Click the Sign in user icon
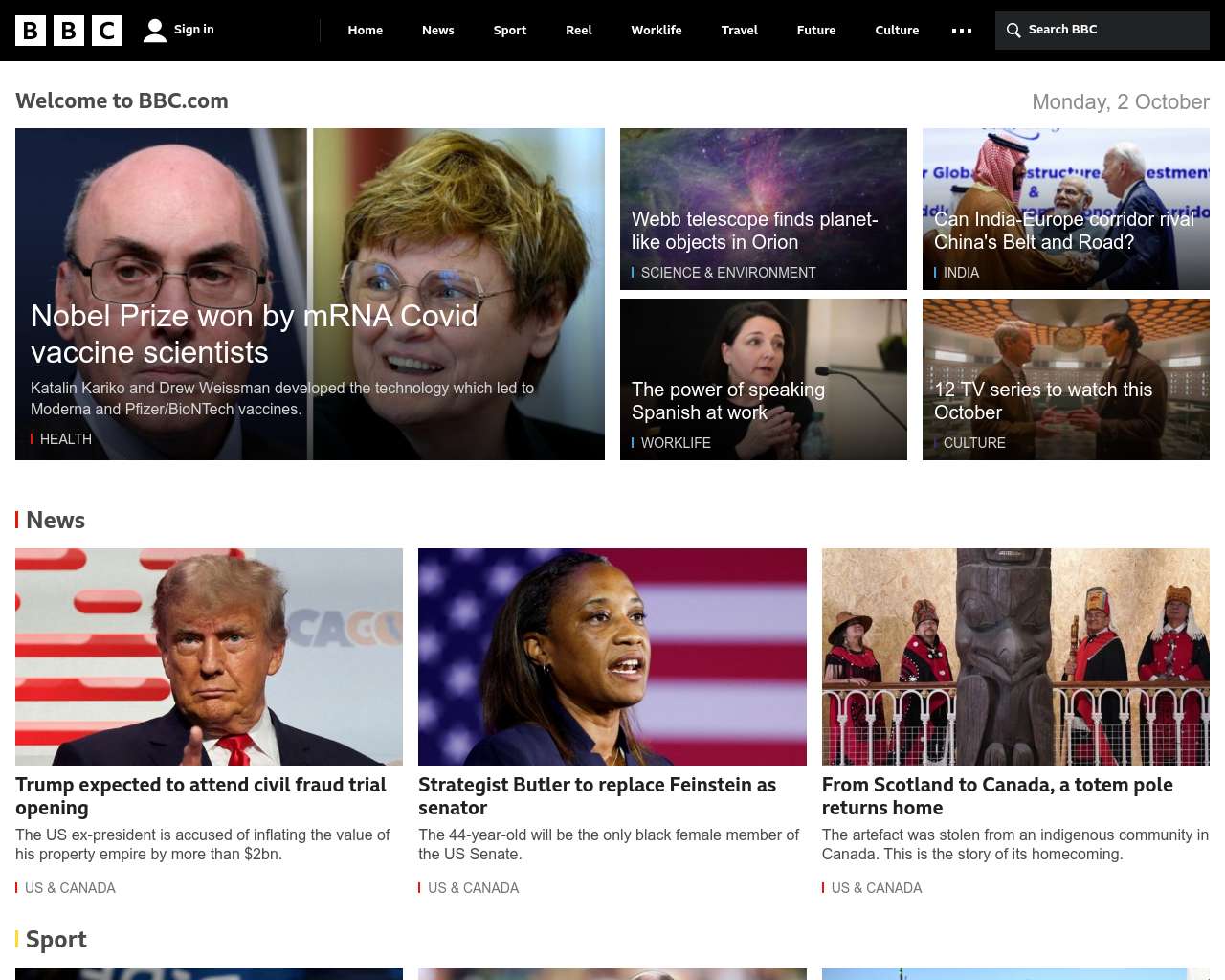The height and width of the screenshot is (980, 1225). click(155, 31)
